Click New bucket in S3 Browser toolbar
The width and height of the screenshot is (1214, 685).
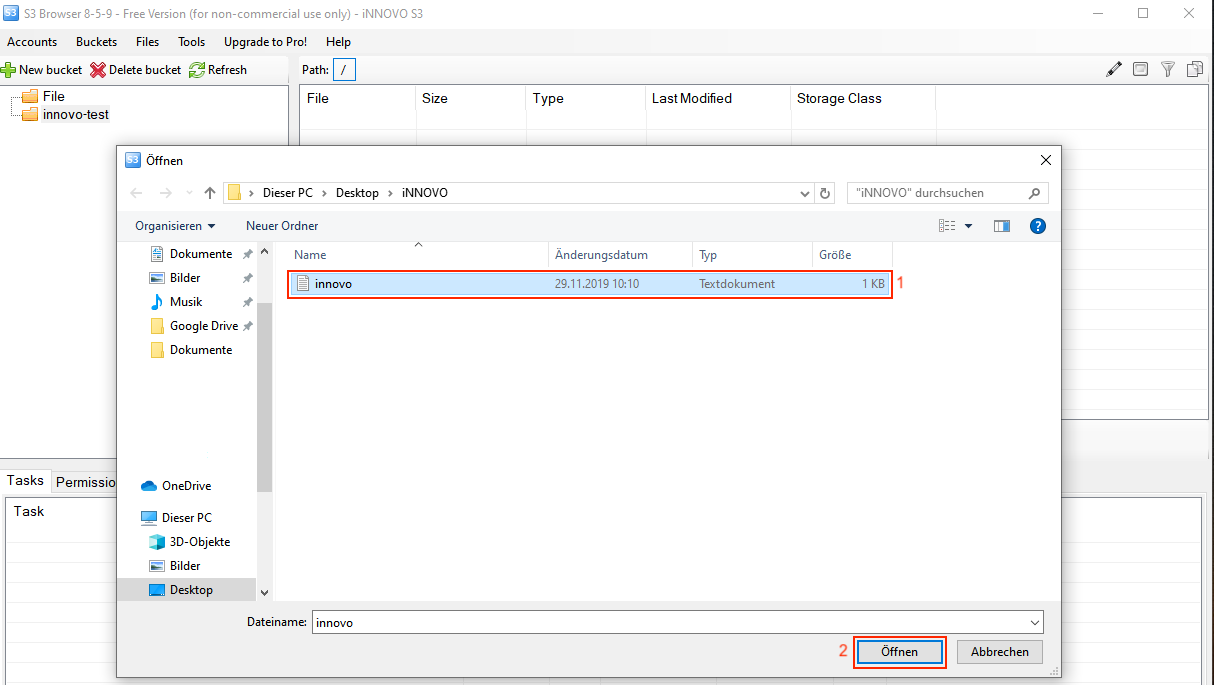click(42, 70)
